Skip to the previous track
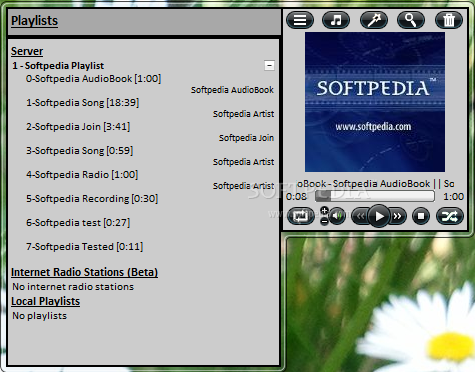The image size is (475, 372). pos(360,216)
